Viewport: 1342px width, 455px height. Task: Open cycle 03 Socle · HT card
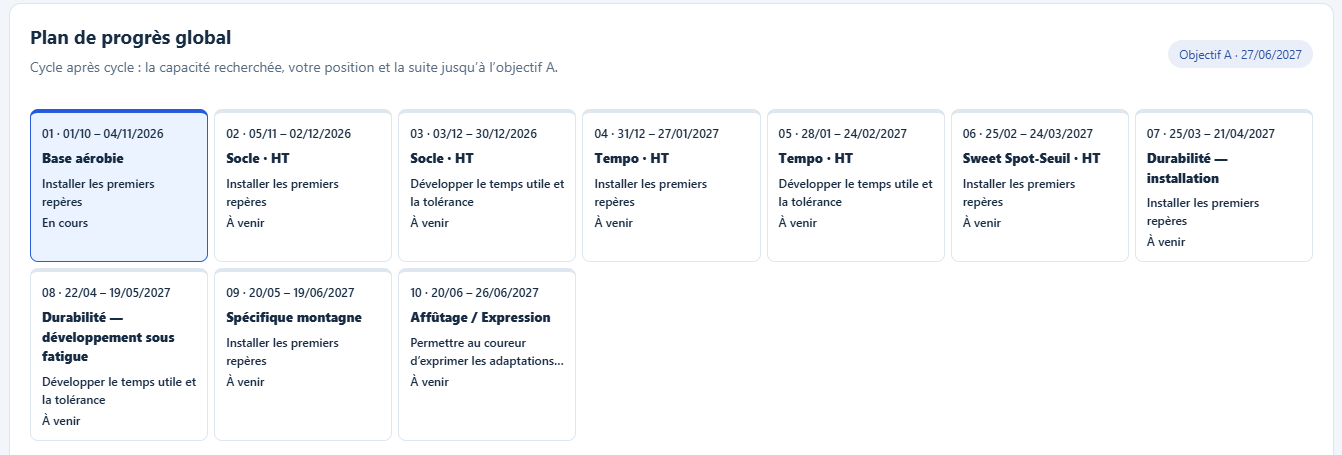487,186
